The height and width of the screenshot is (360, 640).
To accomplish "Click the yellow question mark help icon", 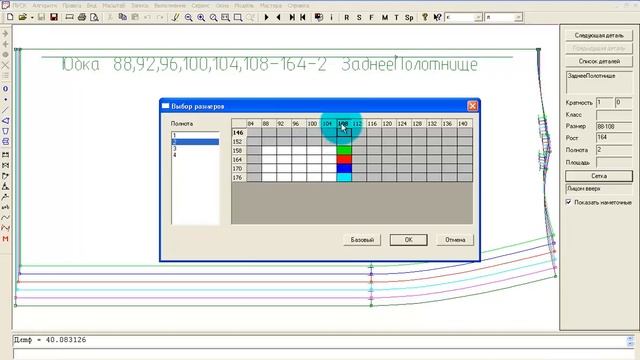I will coord(425,17).
